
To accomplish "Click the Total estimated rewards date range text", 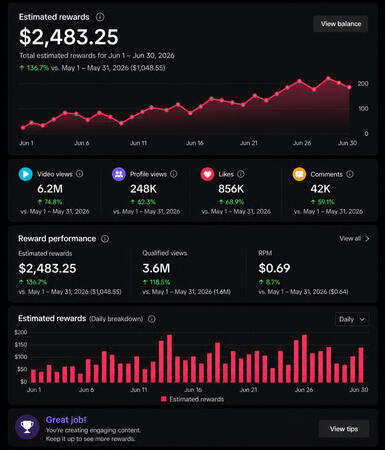I will coord(97,55).
